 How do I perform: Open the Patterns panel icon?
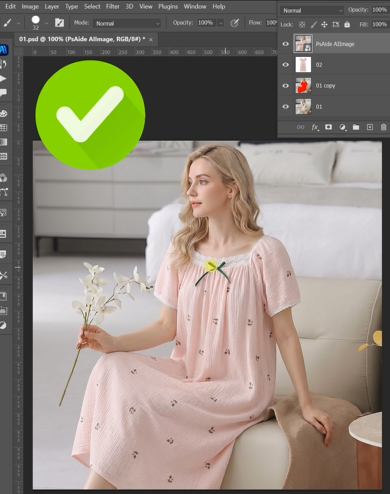(x=3, y=156)
